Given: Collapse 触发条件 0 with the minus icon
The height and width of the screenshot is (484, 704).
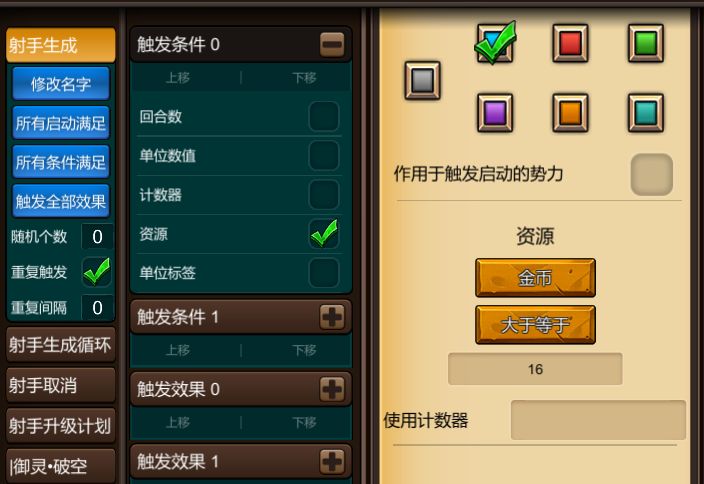Looking at the screenshot, I should 332,44.
